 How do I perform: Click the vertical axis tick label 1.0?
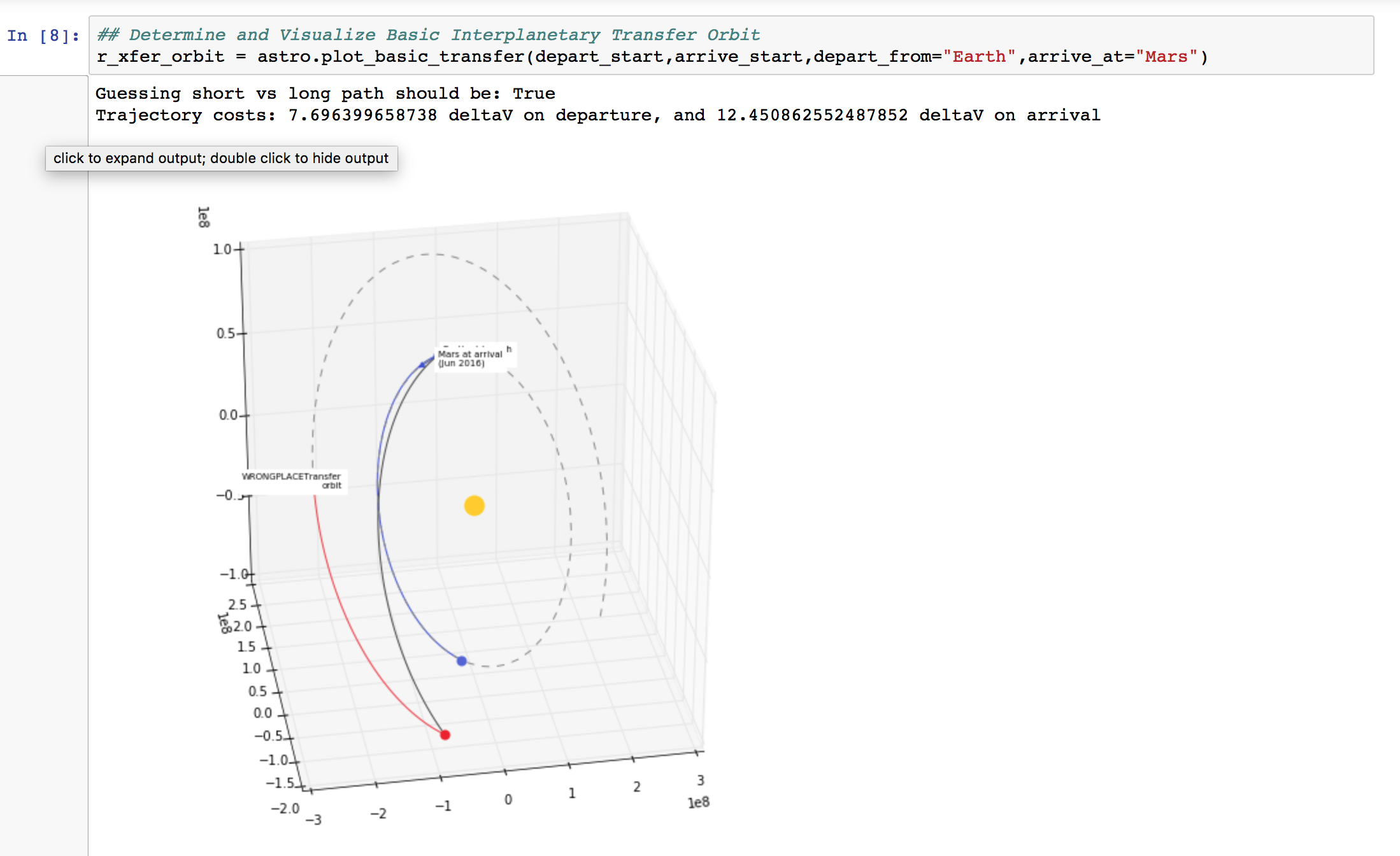click(x=222, y=249)
